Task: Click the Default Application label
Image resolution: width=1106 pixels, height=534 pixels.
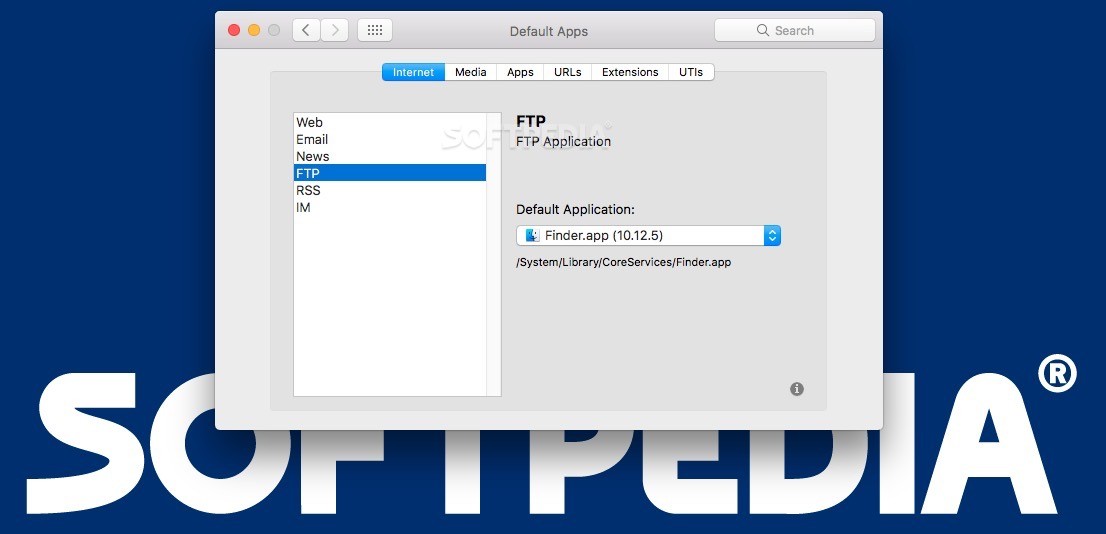Action: pos(576,210)
